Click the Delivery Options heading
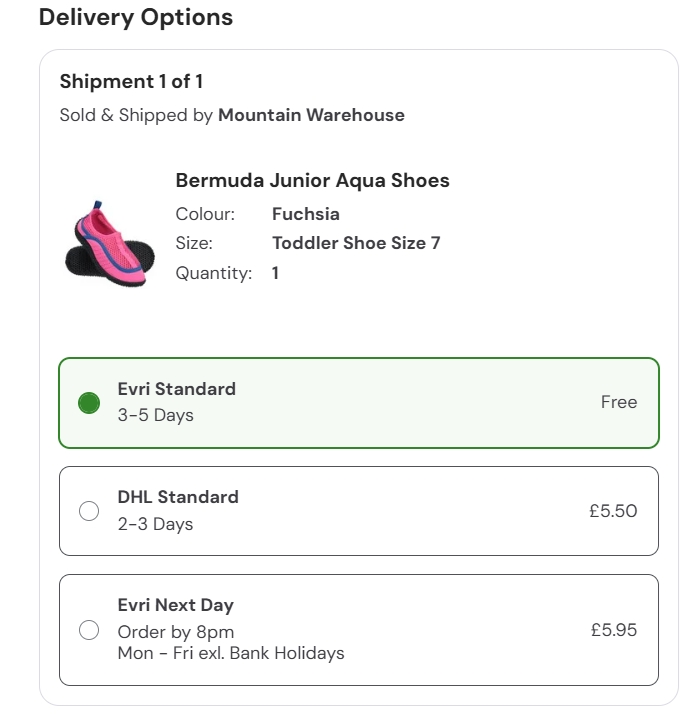691x717 pixels. coord(136,17)
